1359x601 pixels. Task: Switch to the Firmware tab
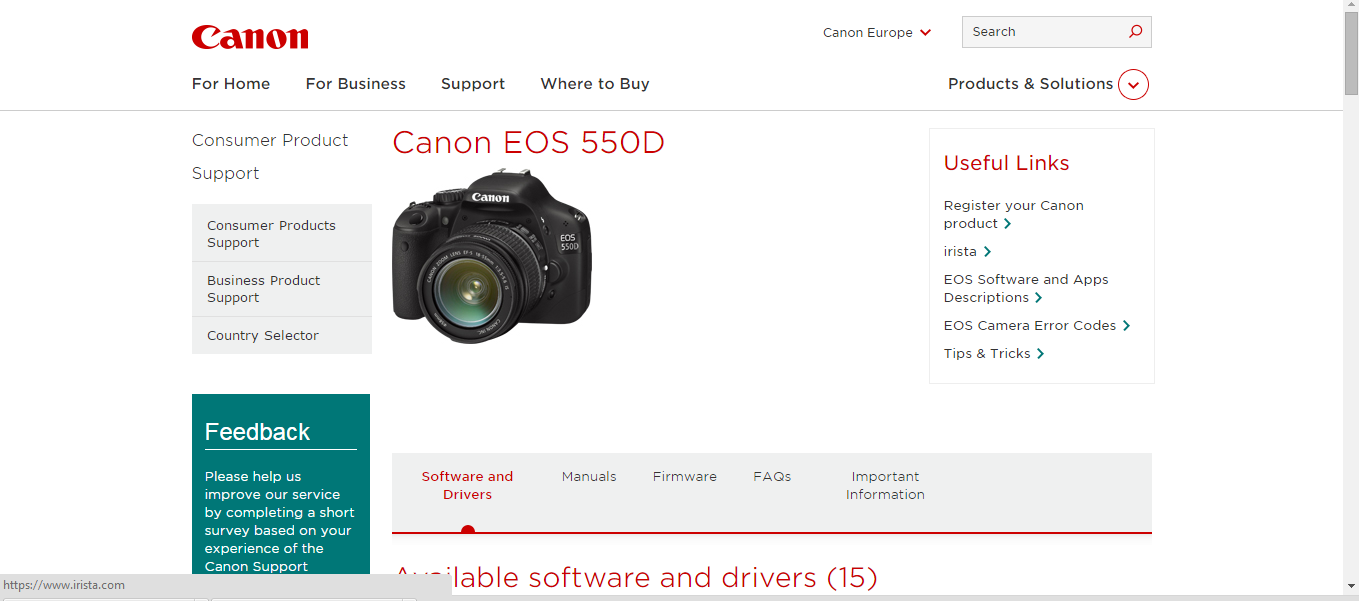tap(685, 477)
